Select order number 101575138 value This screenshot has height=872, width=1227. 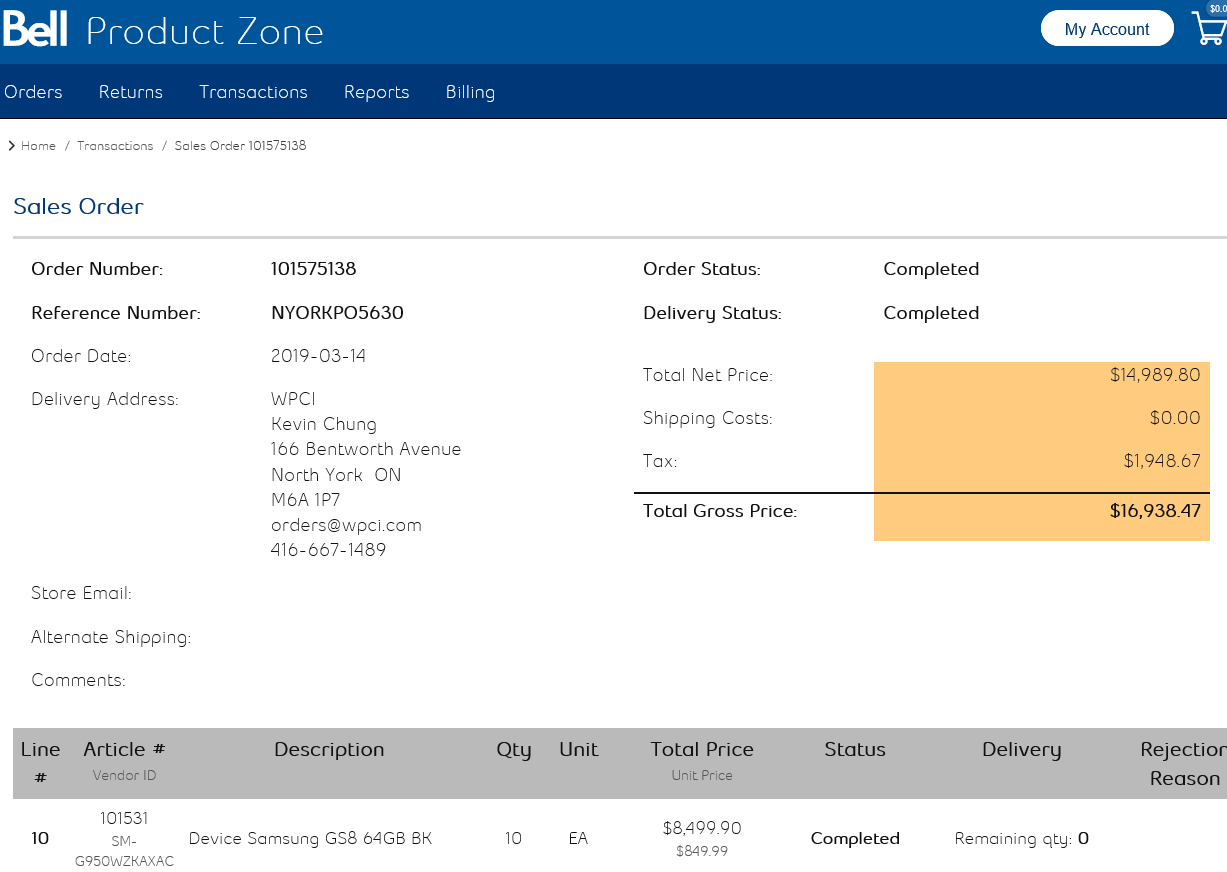point(313,269)
